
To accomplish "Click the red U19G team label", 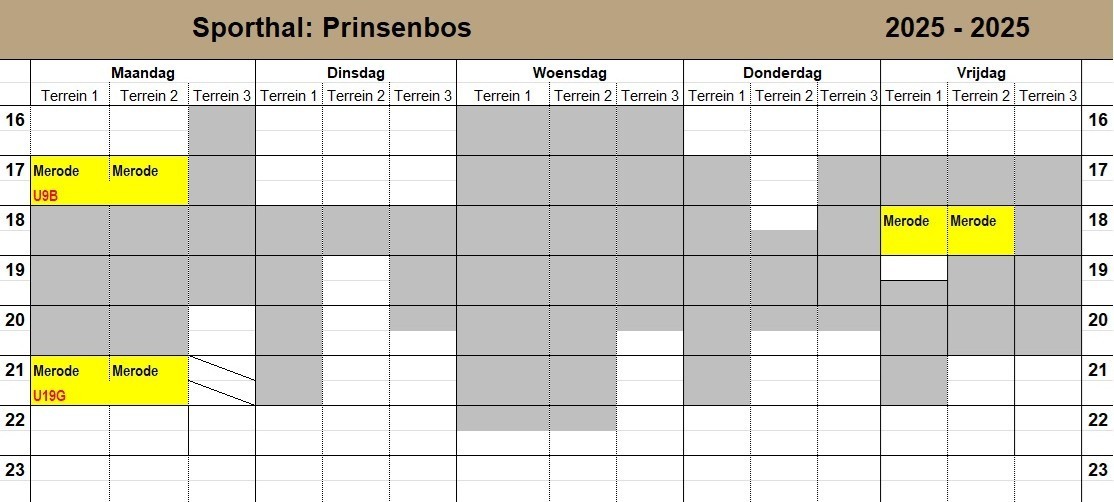I will (x=50, y=396).
